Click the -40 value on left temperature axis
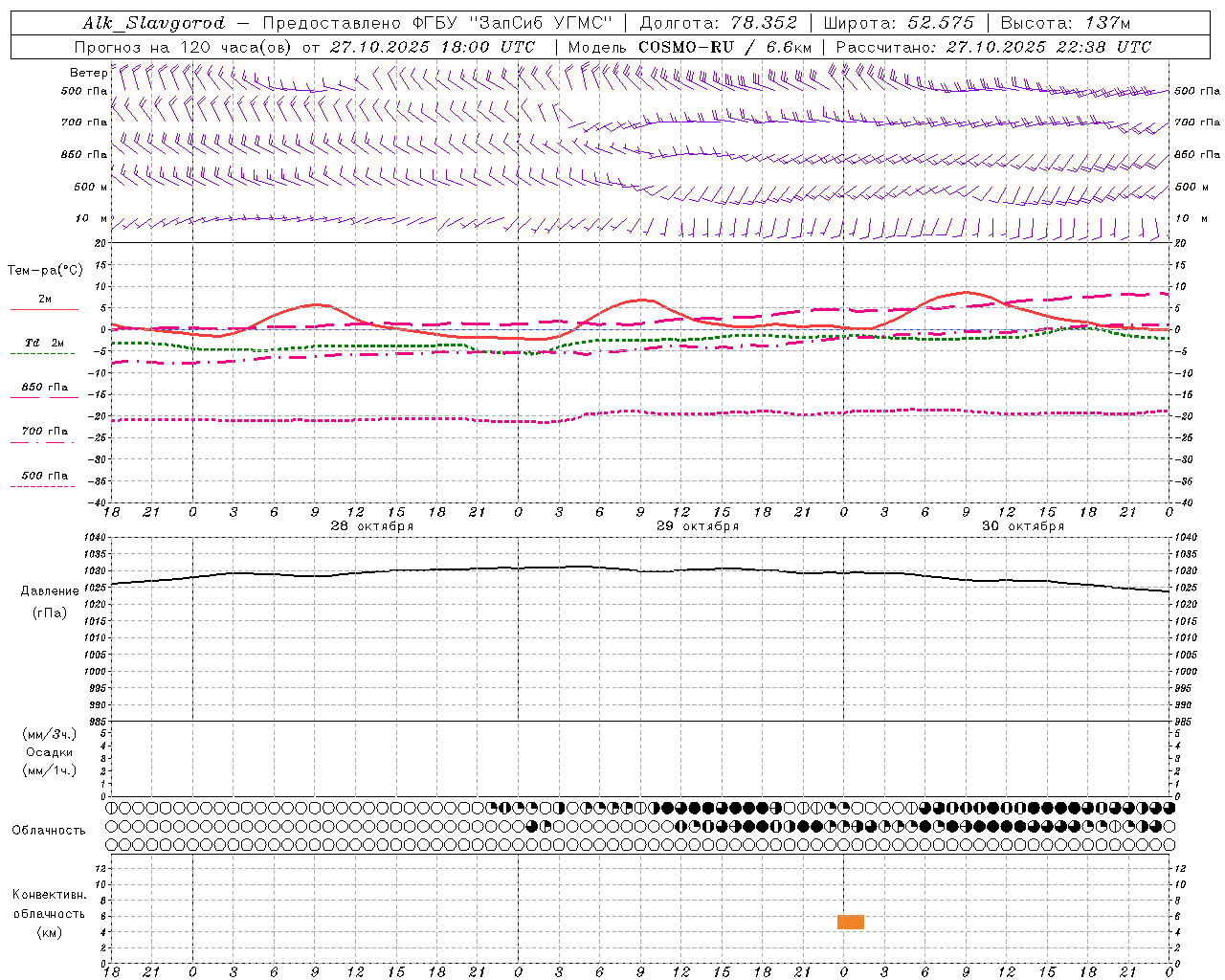 point(99,502)
